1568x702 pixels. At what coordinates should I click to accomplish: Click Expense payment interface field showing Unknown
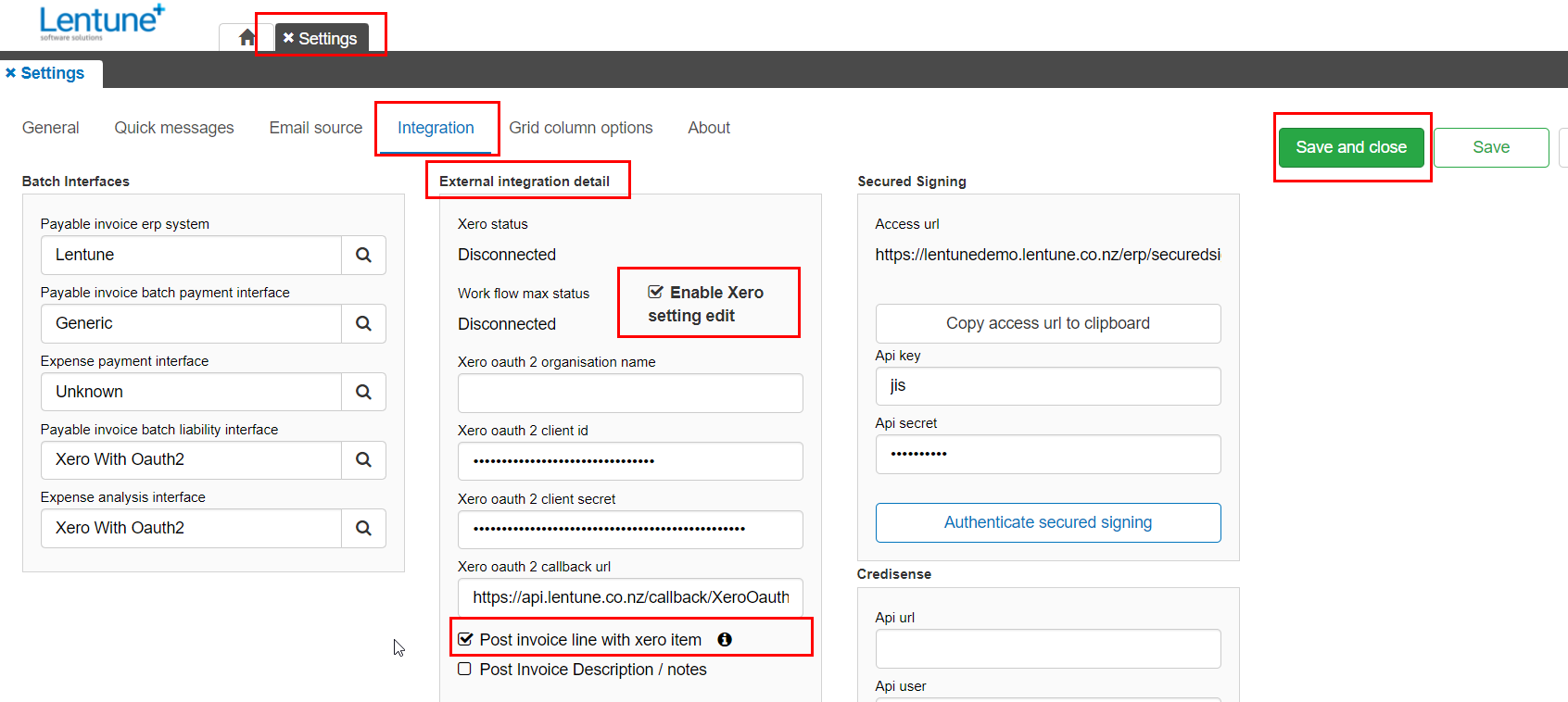pos(191,392)
